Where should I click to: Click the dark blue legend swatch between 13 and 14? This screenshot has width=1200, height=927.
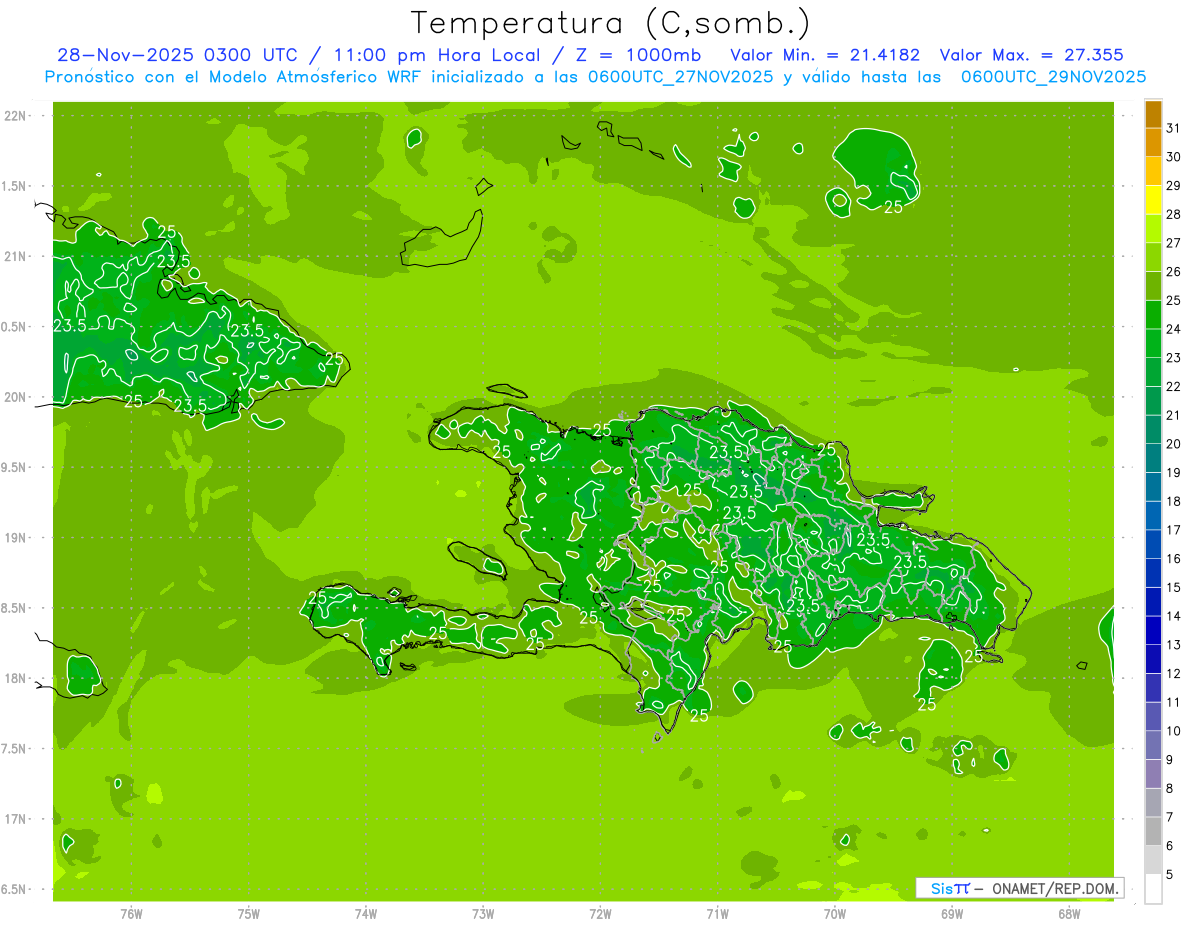click(1153, 631)
